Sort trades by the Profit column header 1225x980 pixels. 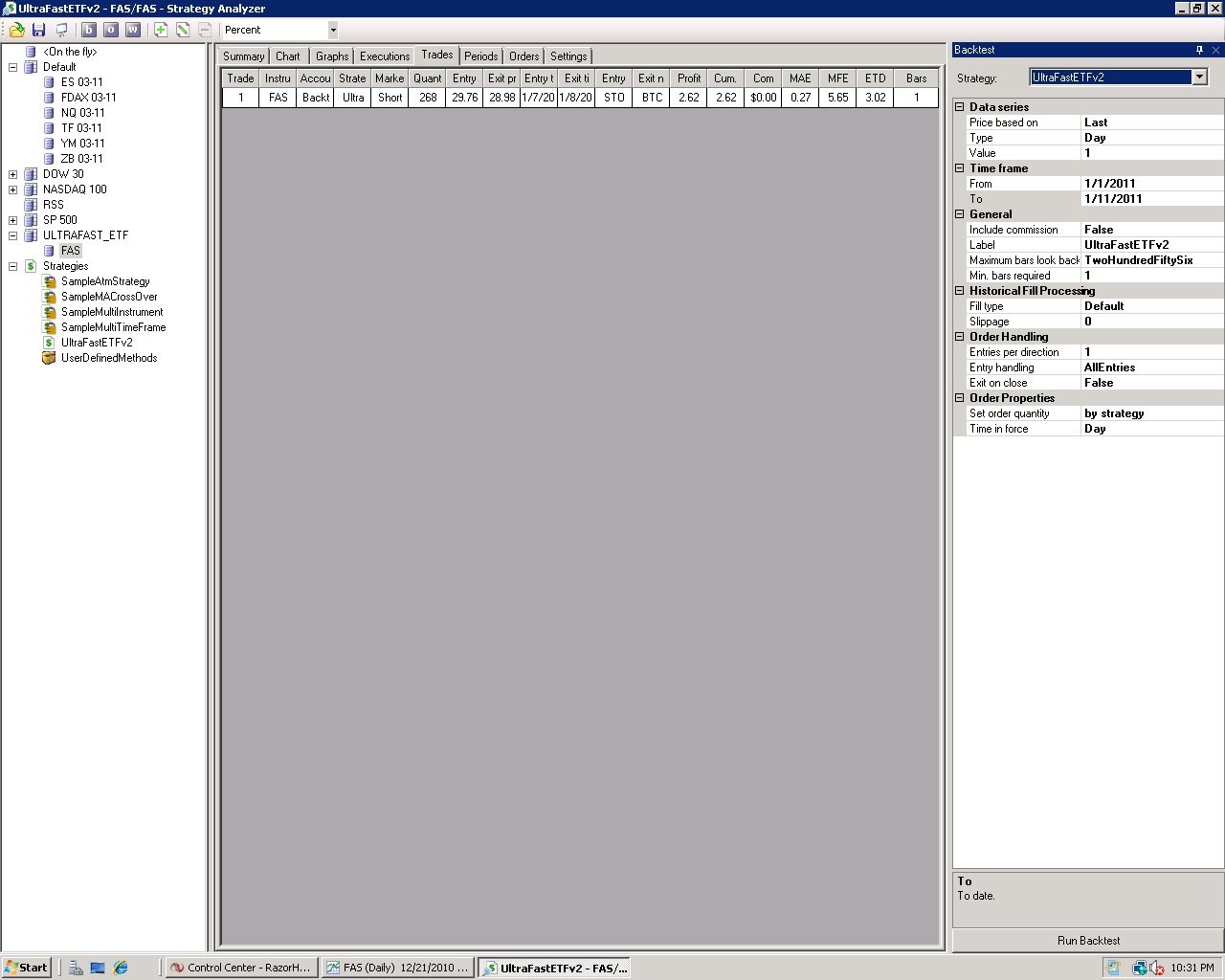(x=689, y=78)
